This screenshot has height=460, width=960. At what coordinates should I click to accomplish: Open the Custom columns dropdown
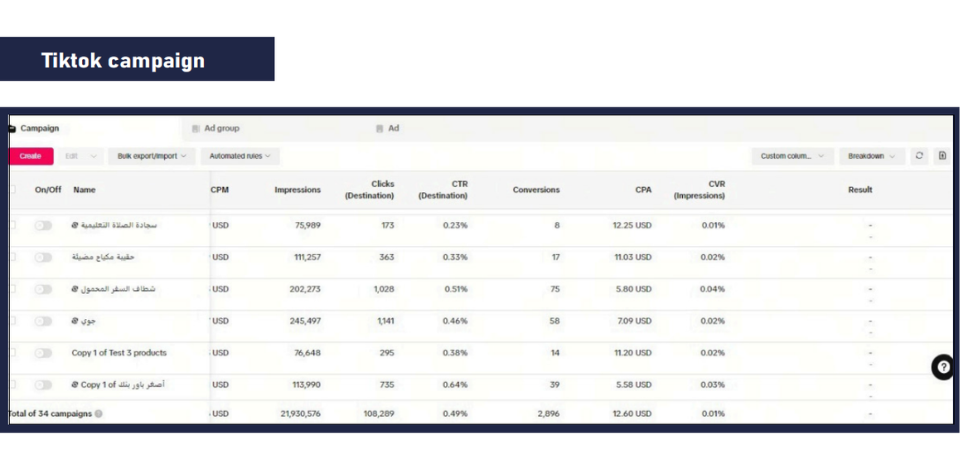(792, 156)
